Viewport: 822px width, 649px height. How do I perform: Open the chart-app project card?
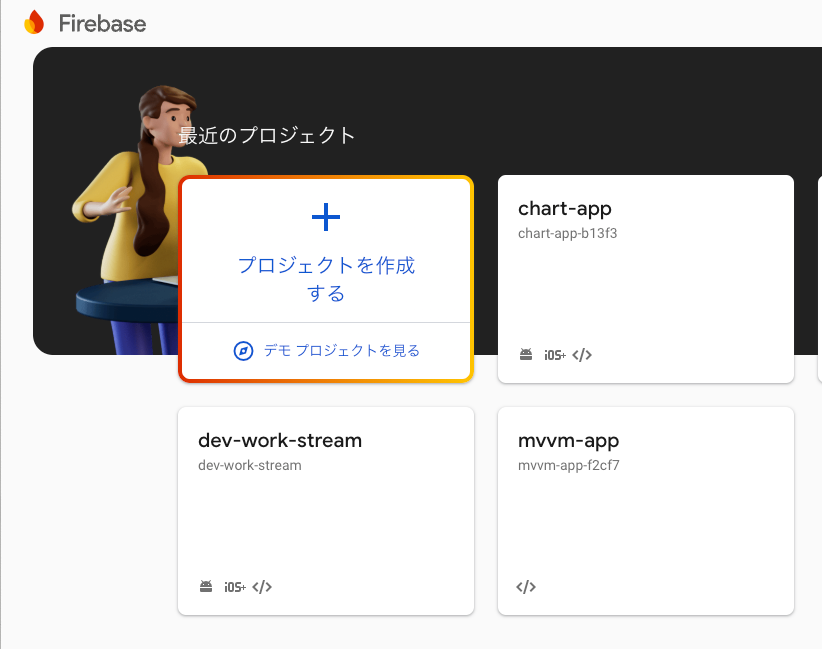pyautogui.click(x=646, y=279)
